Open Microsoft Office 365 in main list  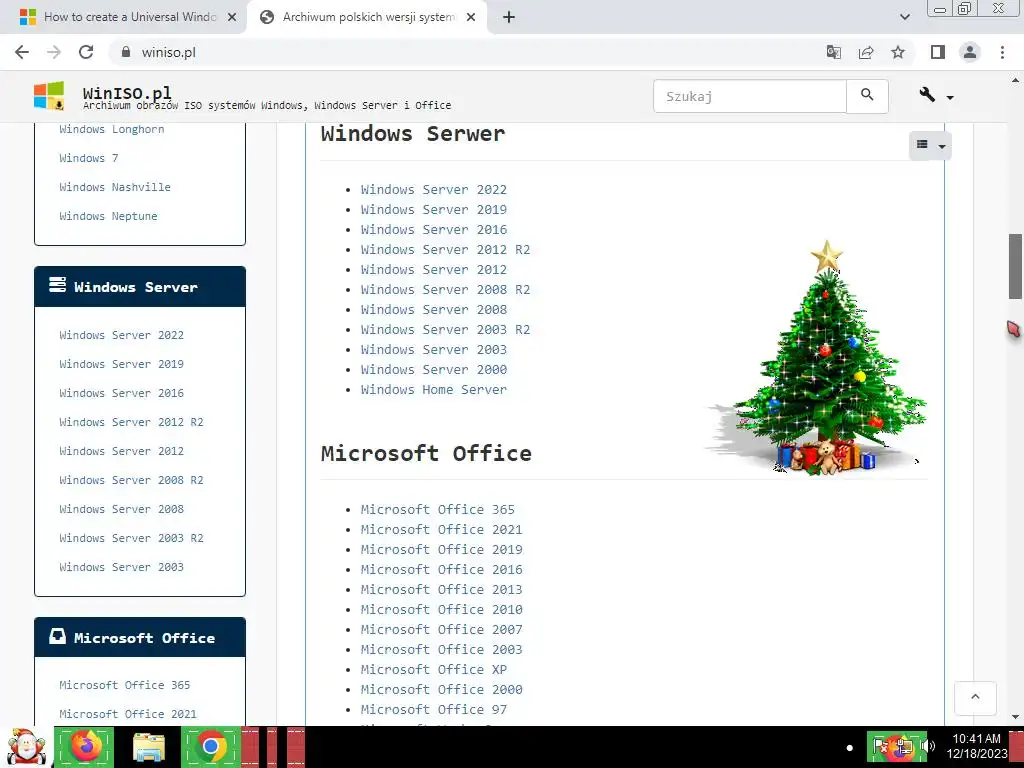coord(438,509)
